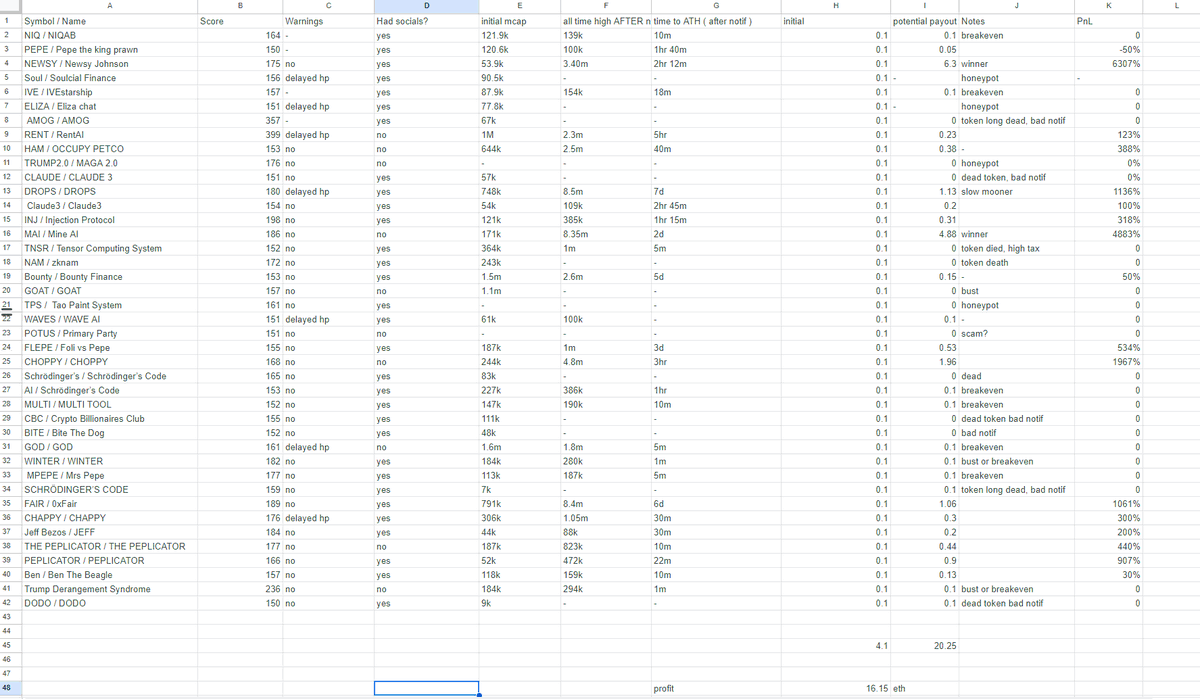Click the profit value 16.15
The width and height of the screenshot is (1200, 699).
[x=877, y=688]
